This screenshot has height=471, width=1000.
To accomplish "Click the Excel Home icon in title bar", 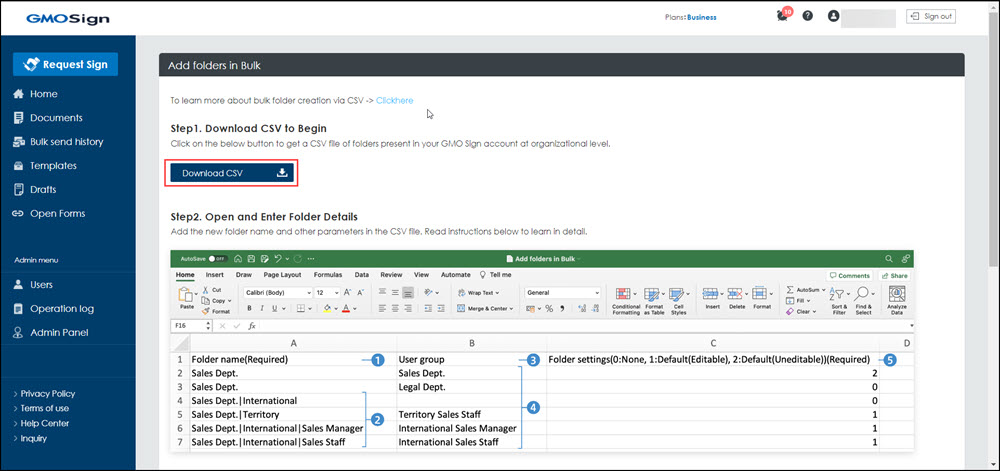I will click(x=237, y=259).
